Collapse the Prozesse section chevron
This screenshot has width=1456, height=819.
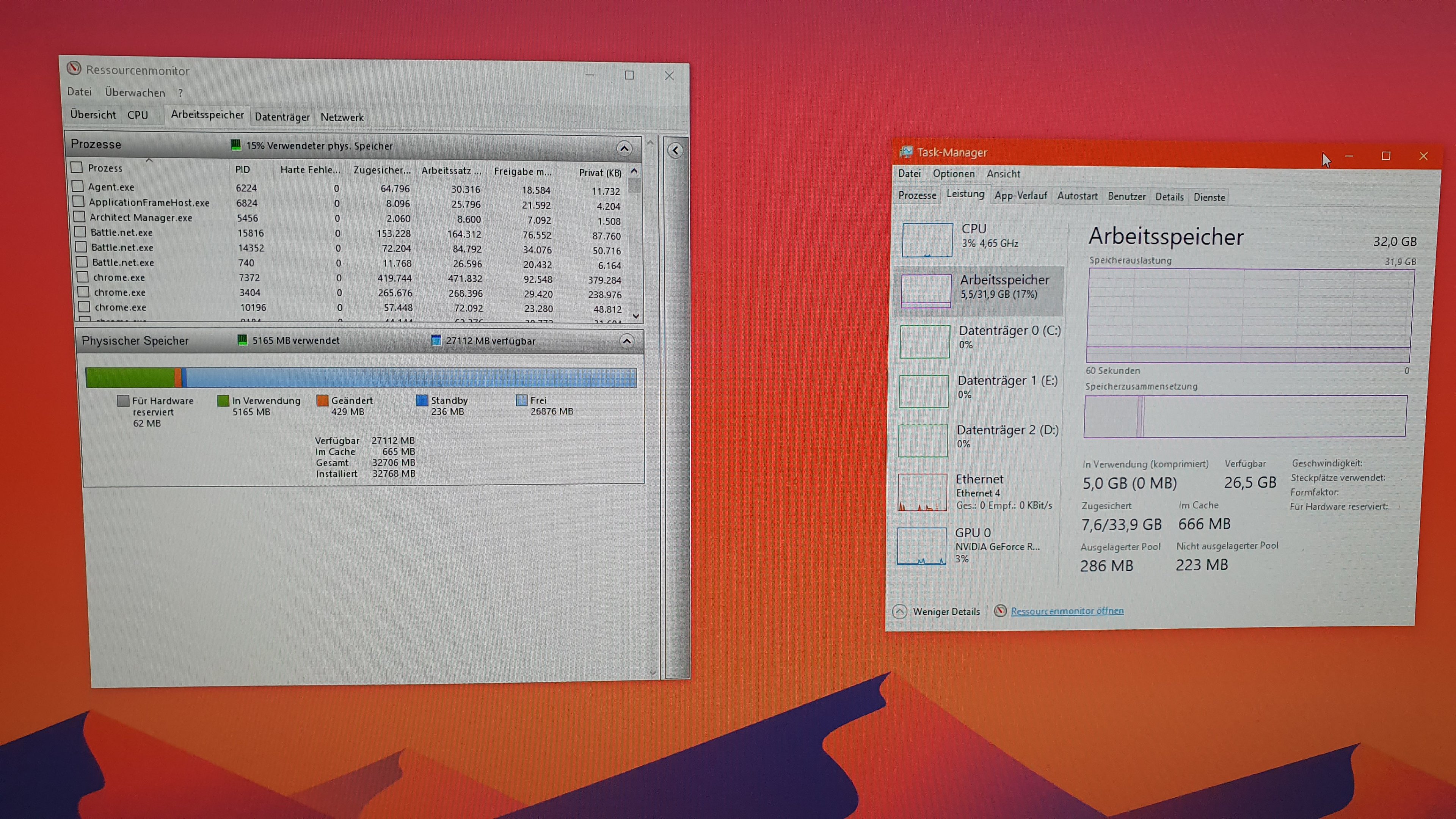pos(624,149)
